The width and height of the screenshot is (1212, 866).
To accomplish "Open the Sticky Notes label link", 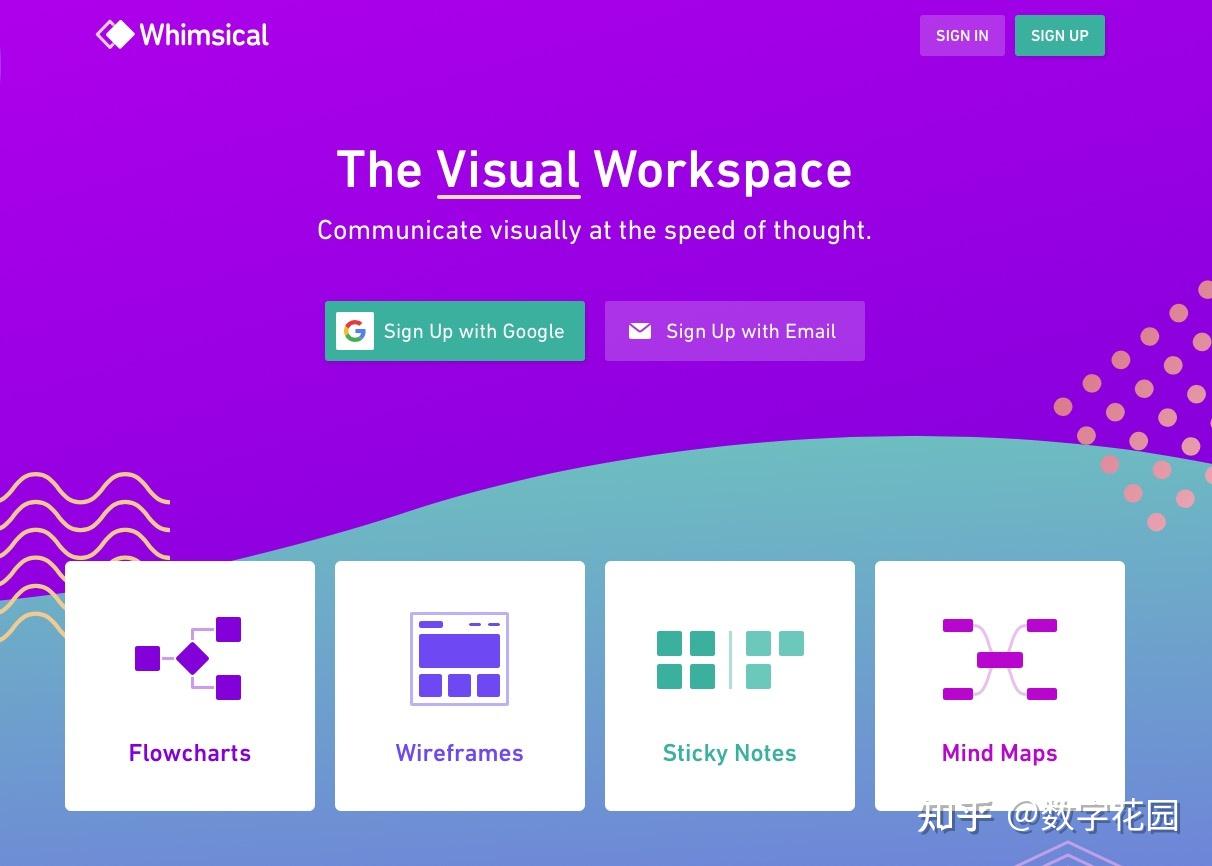I will point(730,753).
